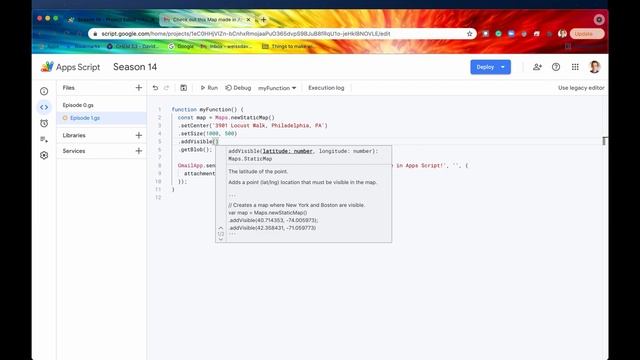This screenshot has width=640, height=360.
Task: Select the Episode 1.gs file
Action: [85, 118]
